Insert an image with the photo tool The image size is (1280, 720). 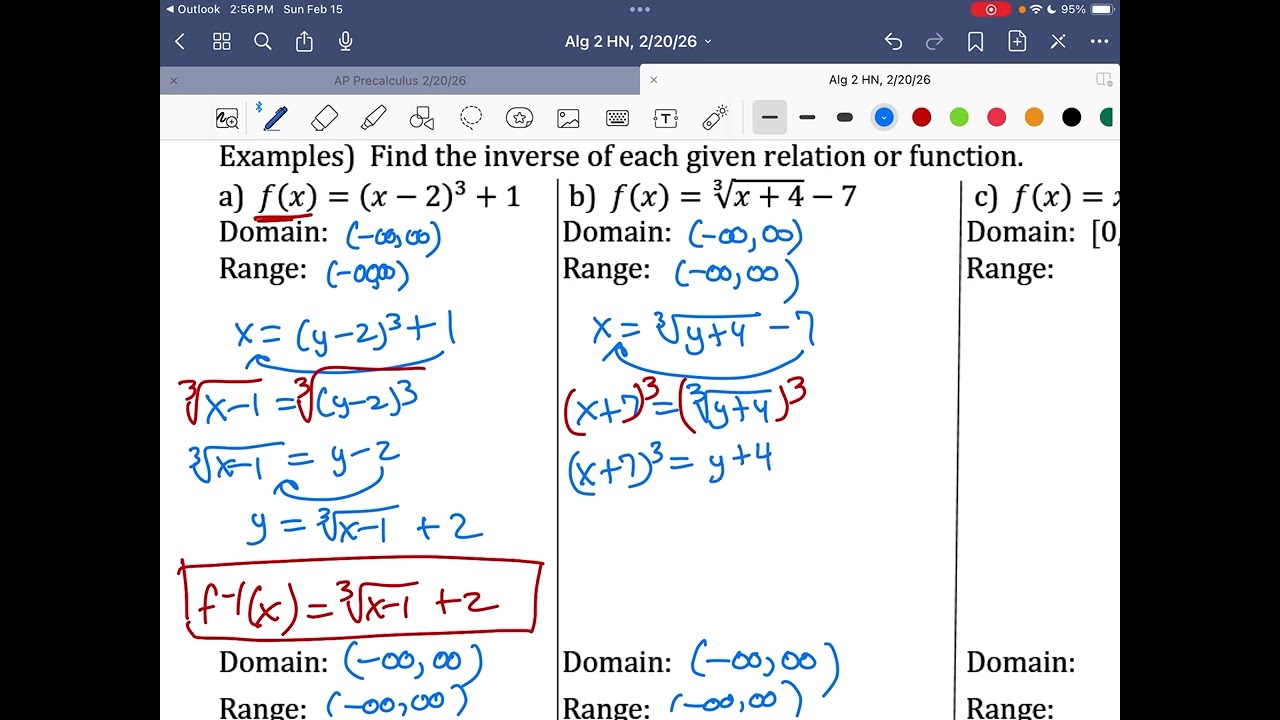pos(568,118)
